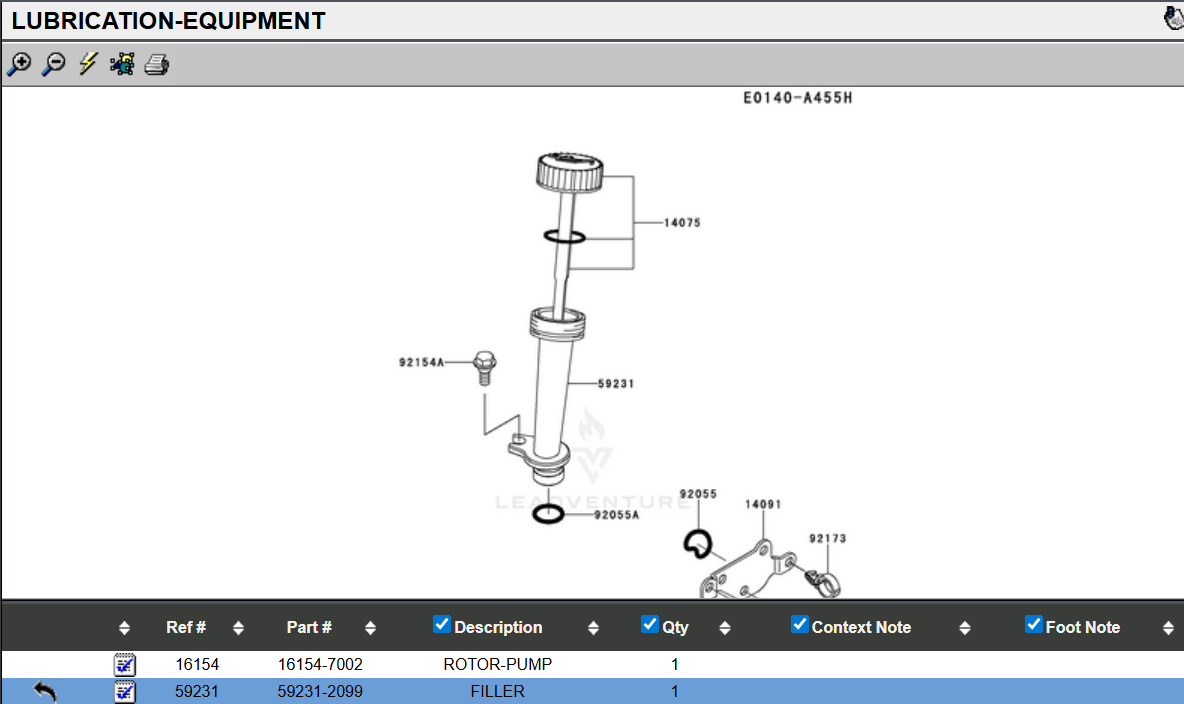Click callout 14075 in the diagram
1184x704 pixels.
point(682,223)
